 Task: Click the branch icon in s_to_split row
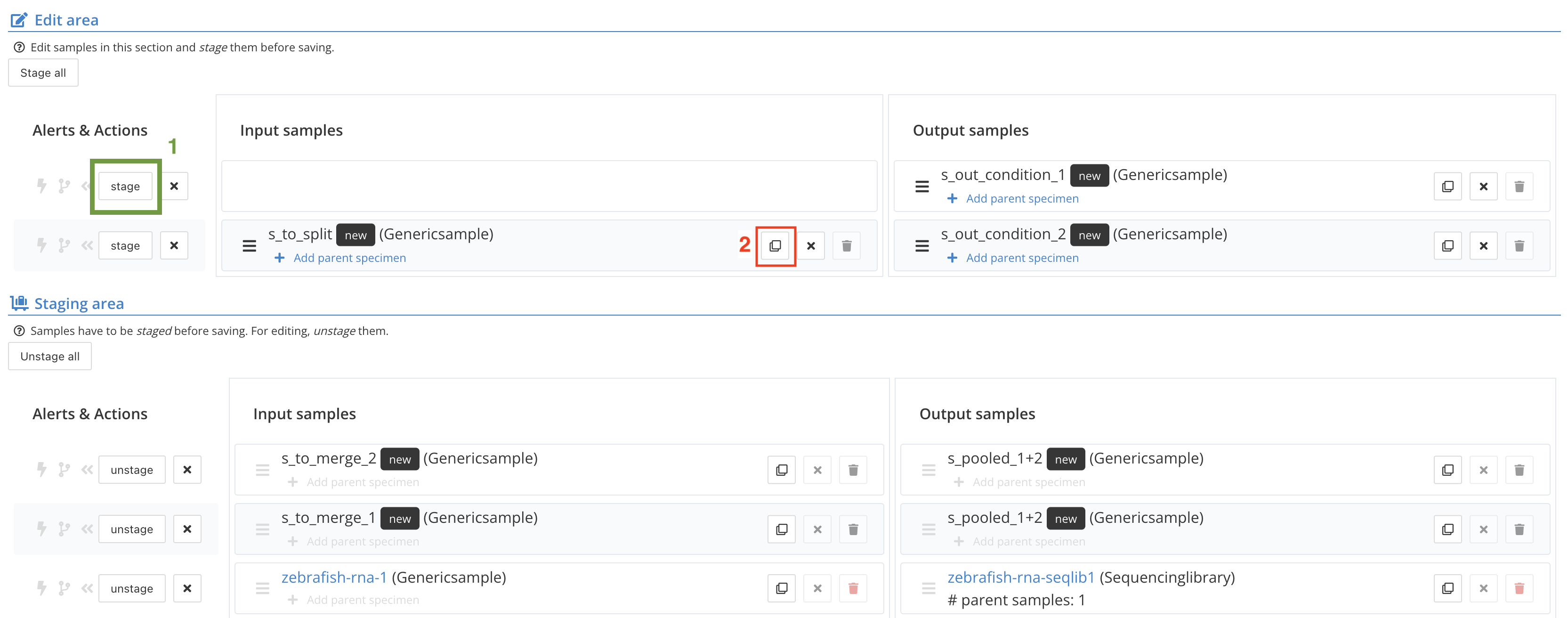(64, 246)
